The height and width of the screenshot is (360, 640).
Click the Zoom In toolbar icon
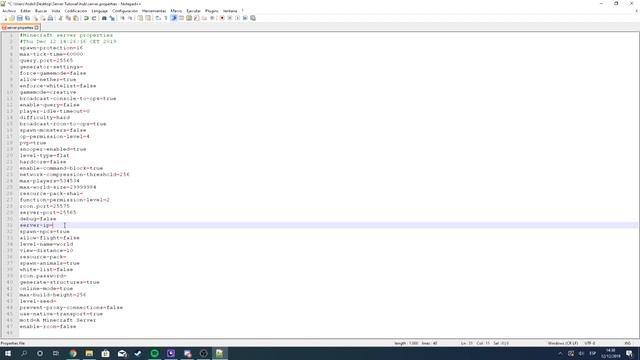[122, 18]
